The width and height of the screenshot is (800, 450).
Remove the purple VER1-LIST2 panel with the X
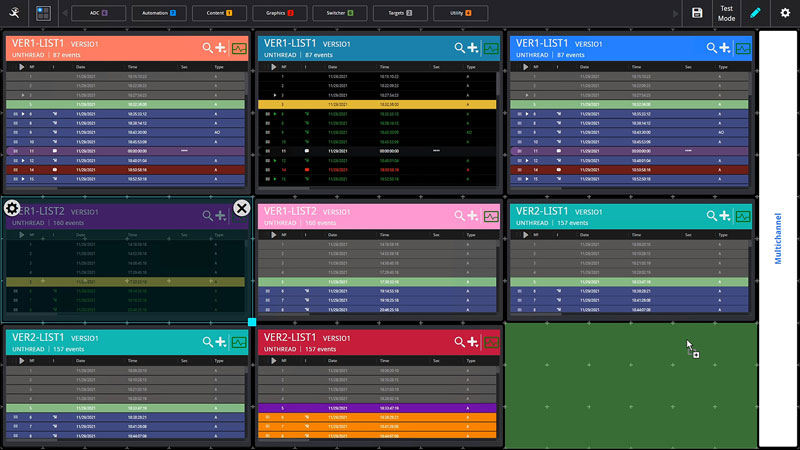click(241, 208)
